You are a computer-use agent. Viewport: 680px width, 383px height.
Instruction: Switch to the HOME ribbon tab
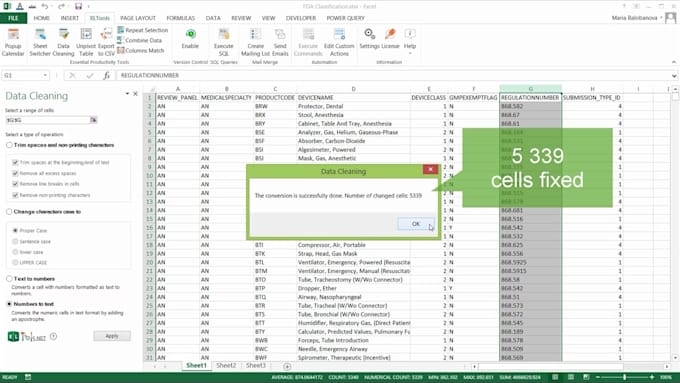[x=42, y=18]
